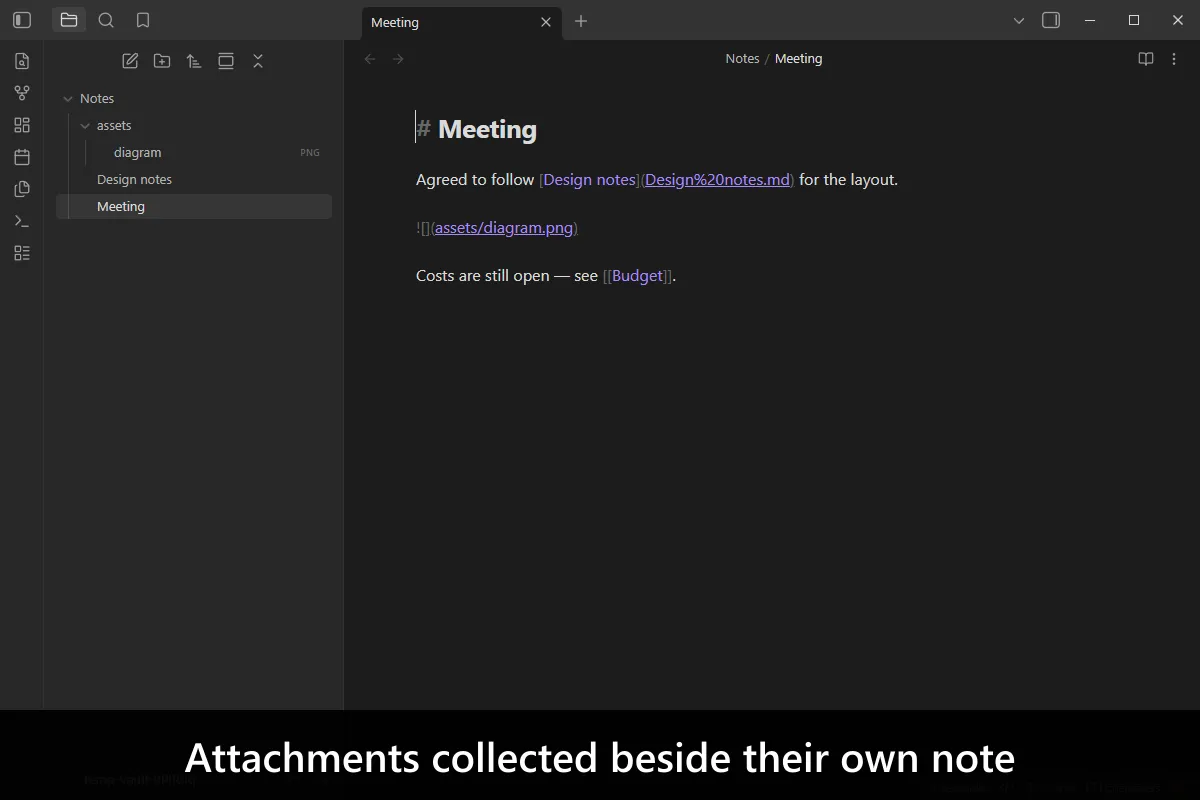The width and height of the screenshot is (1200, 800).
Task: Open the tab list dropdown
Action: click(1019, 20)
